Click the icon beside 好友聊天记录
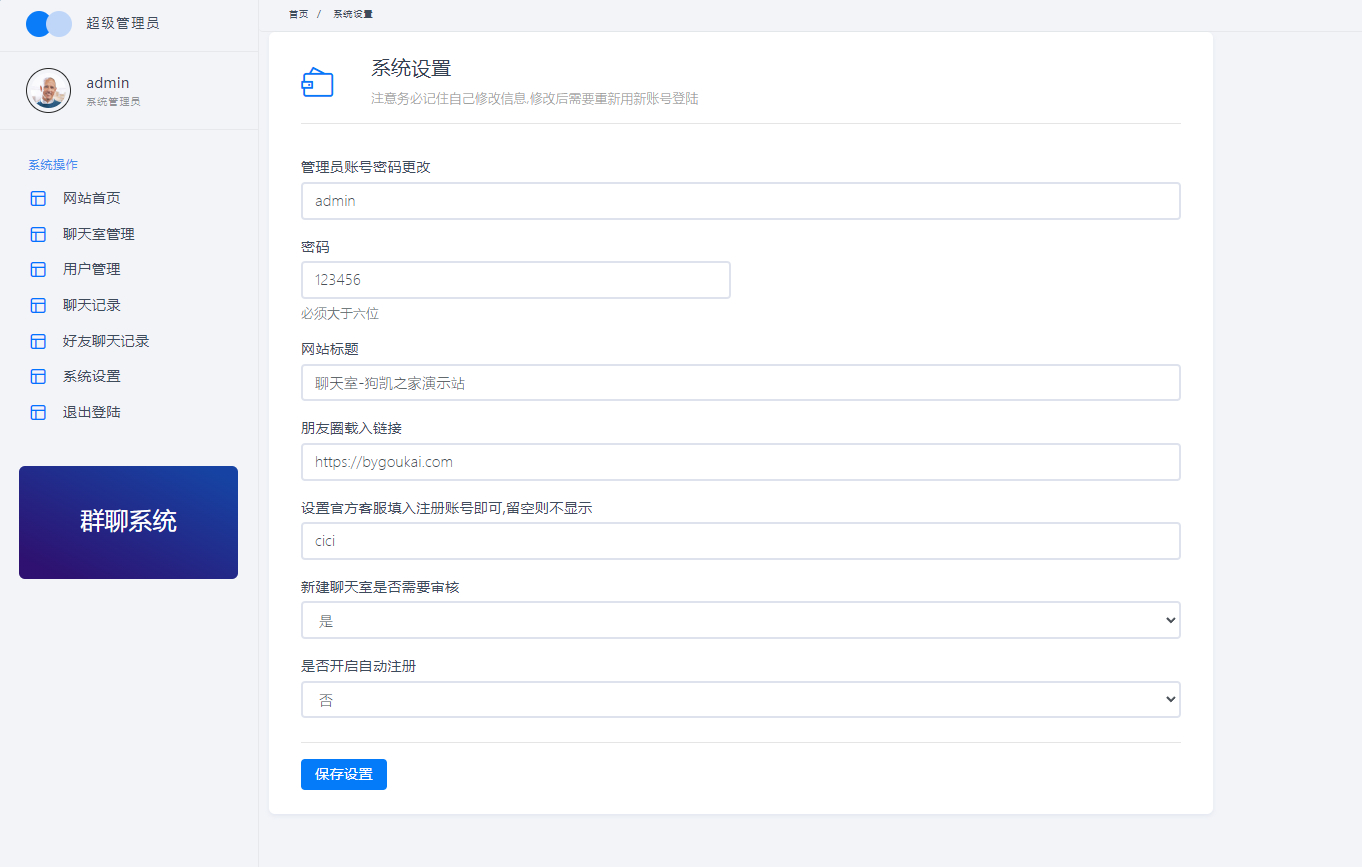The image size is (1362, 867). tap(38, 341)
